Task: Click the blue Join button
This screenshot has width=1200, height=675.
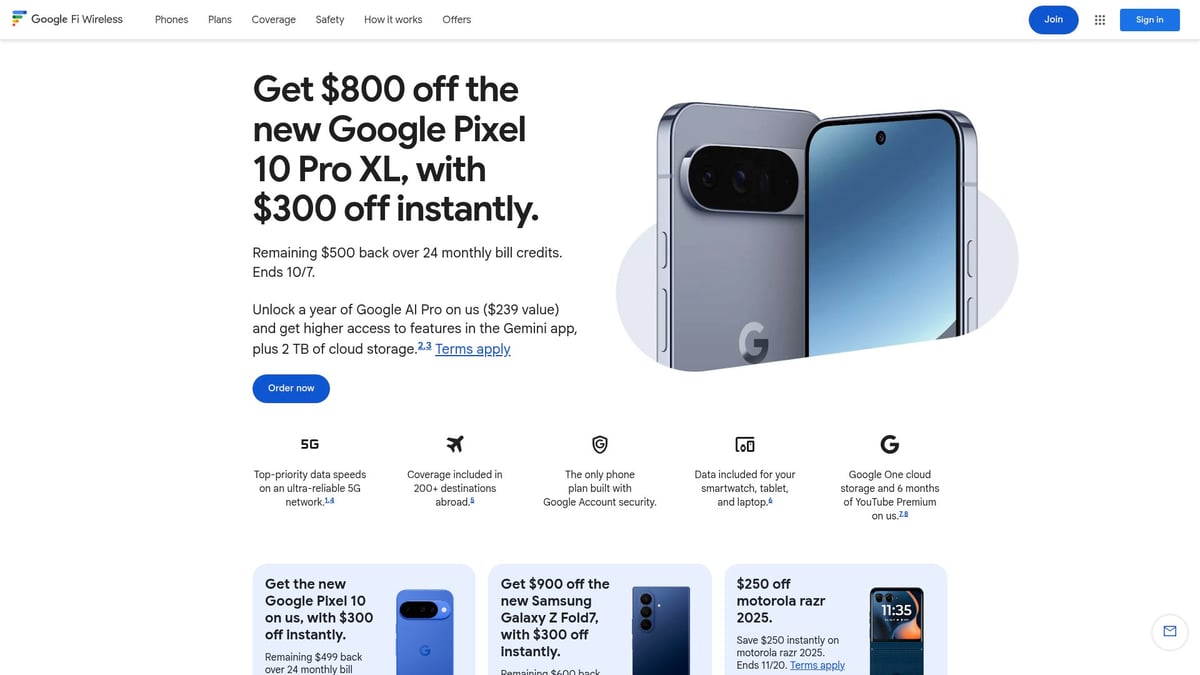Action: tap(1054, 20)
